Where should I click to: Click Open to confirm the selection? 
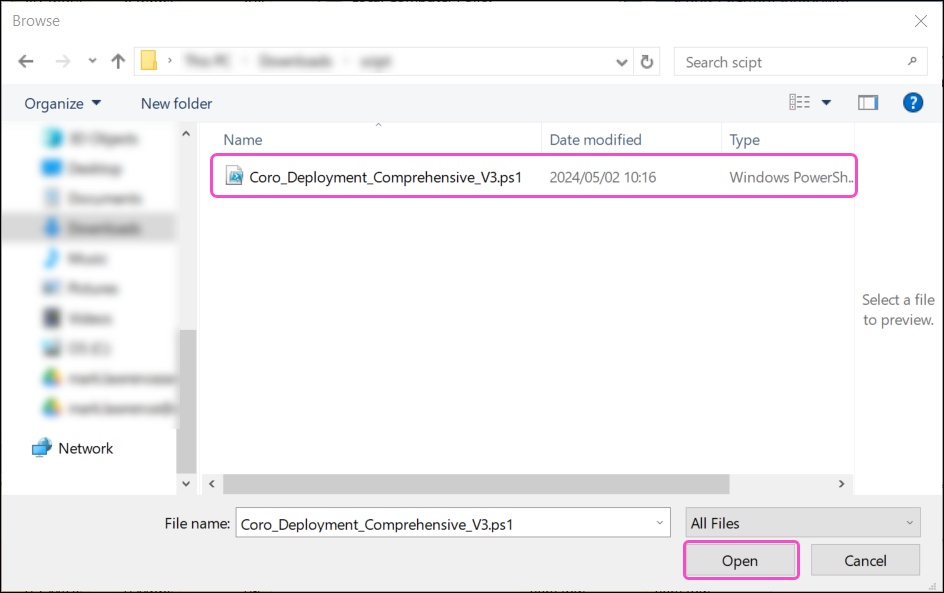[740, 560]
